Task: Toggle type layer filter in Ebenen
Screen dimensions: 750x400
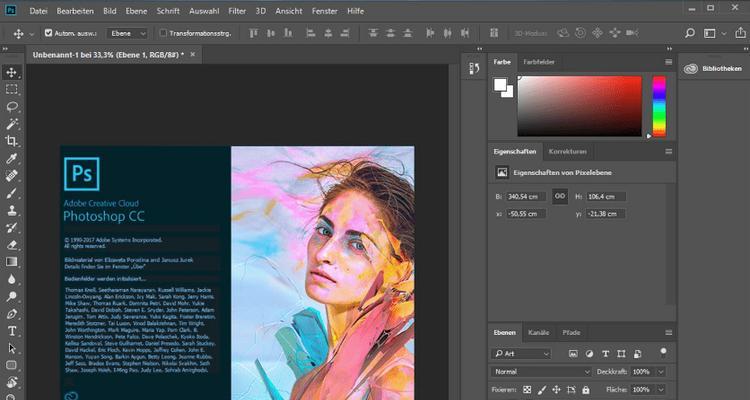Action: 605,354
